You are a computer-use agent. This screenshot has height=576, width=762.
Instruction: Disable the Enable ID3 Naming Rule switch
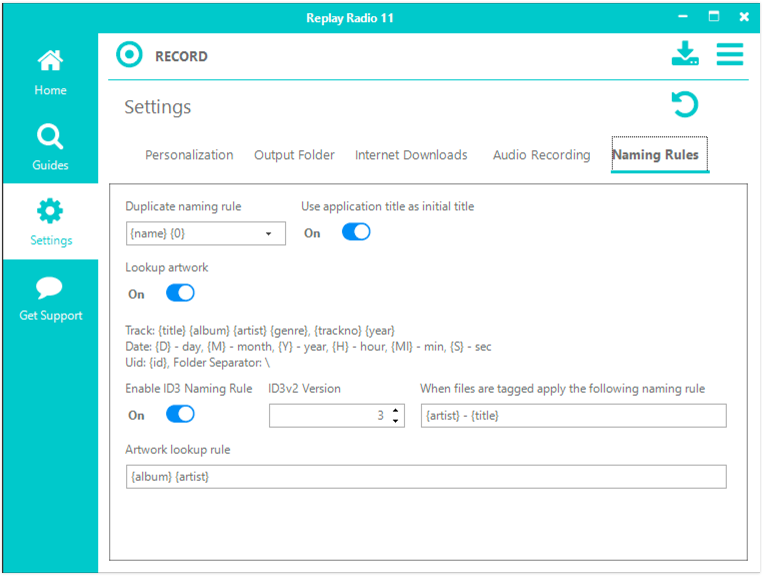(180, 414)
